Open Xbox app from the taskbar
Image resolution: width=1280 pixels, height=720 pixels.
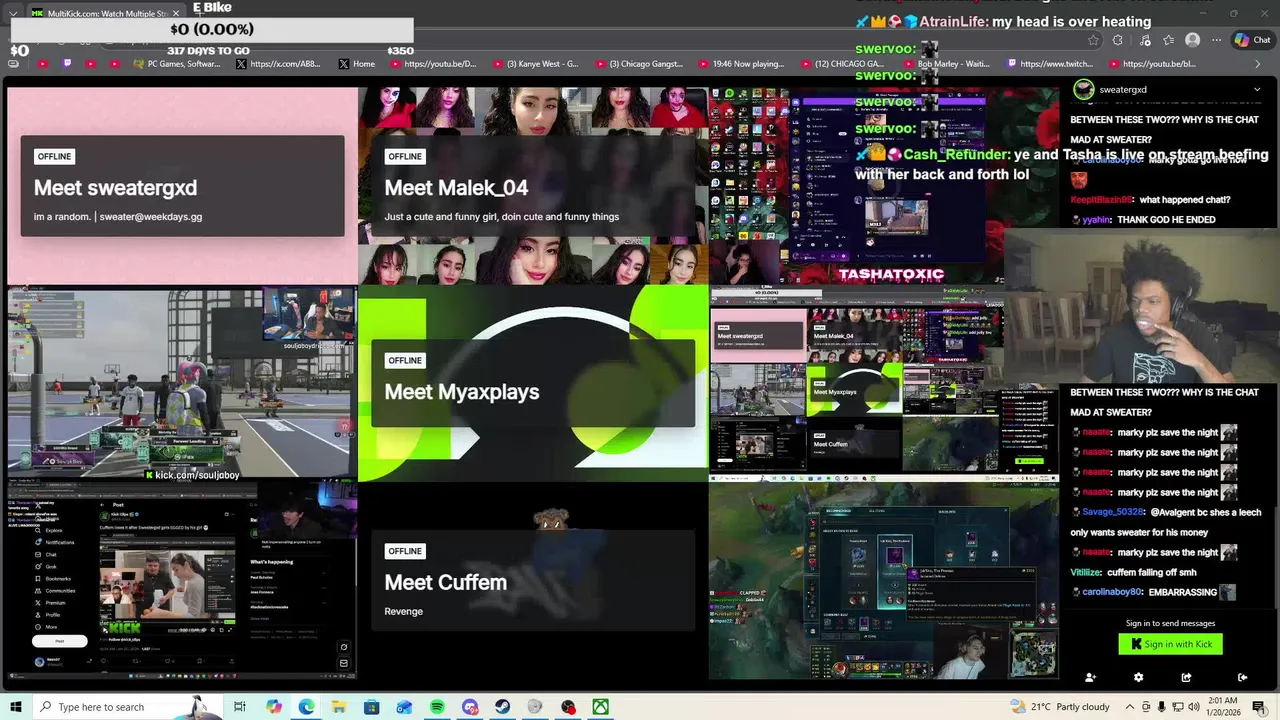(x=600, y=707)
